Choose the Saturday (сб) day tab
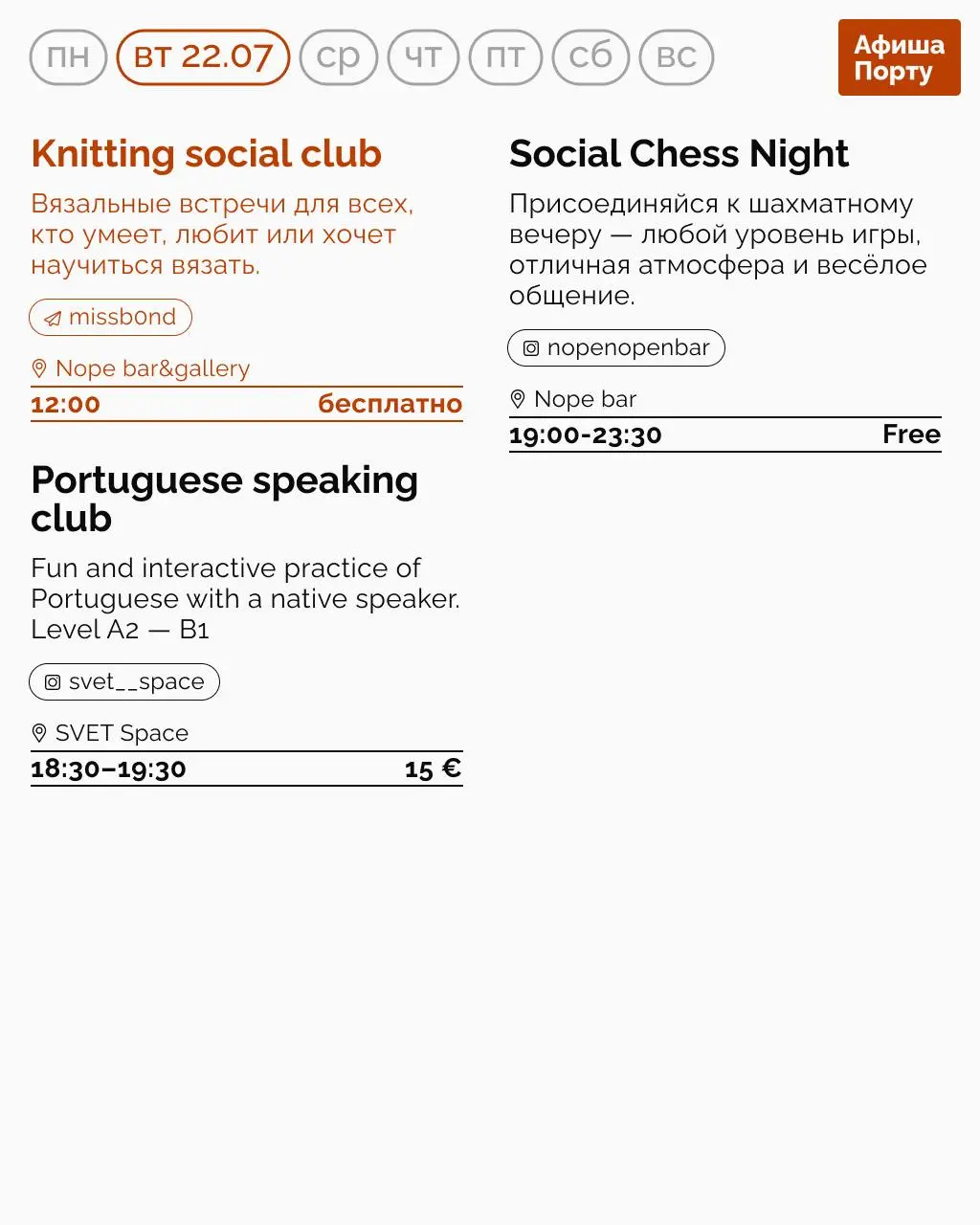980x1225 pixels. click(x=590, y=57)
